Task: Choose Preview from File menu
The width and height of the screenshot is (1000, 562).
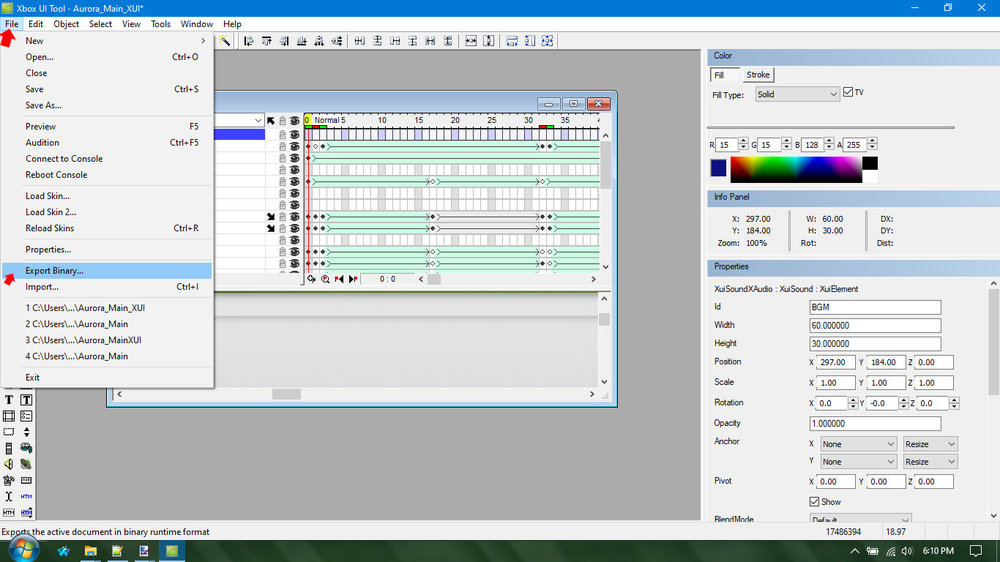Action: tap(107, 126)
